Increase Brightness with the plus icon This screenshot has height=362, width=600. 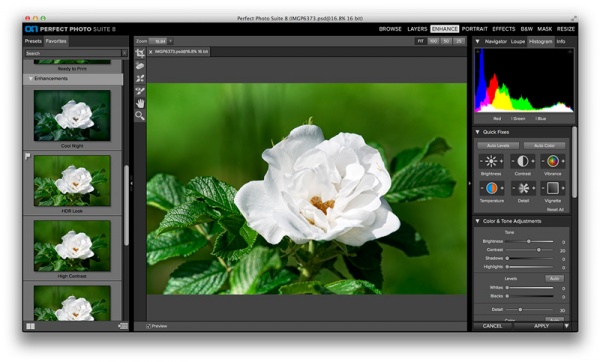501,161
